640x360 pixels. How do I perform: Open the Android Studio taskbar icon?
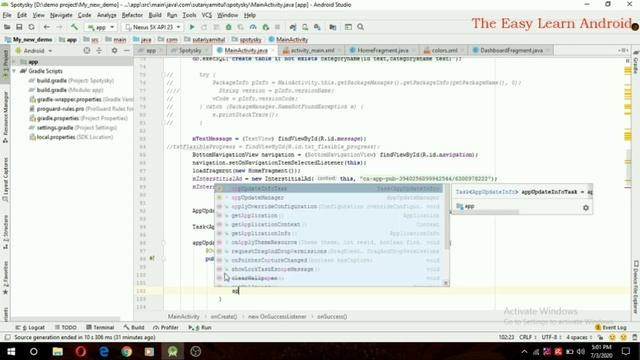[173, 351]
